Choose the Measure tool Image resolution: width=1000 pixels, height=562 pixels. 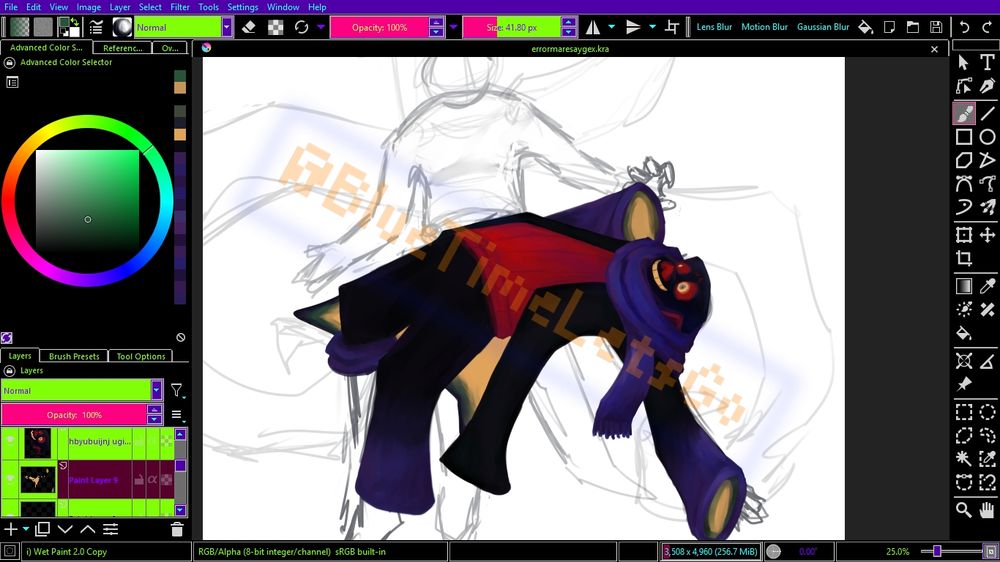987,361
